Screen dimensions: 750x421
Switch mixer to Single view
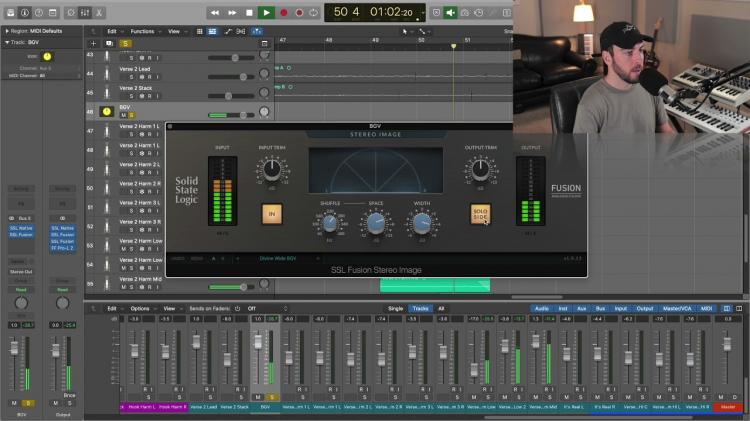tap(395, 309)
